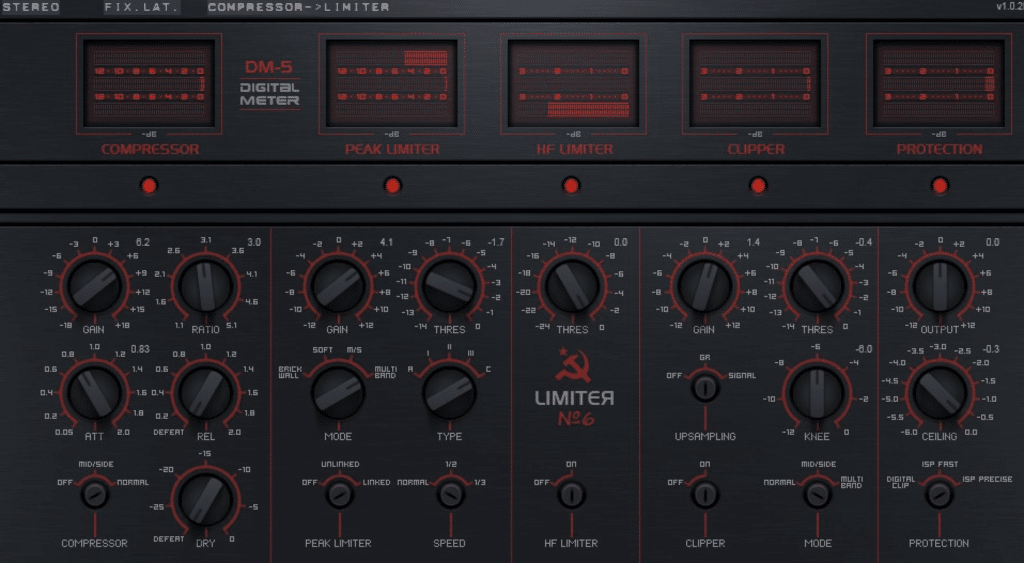The width and height of the screenshot is (1024, 563).
Task: Click the peak limiter gain value 4.1
Action: point(386,242)
